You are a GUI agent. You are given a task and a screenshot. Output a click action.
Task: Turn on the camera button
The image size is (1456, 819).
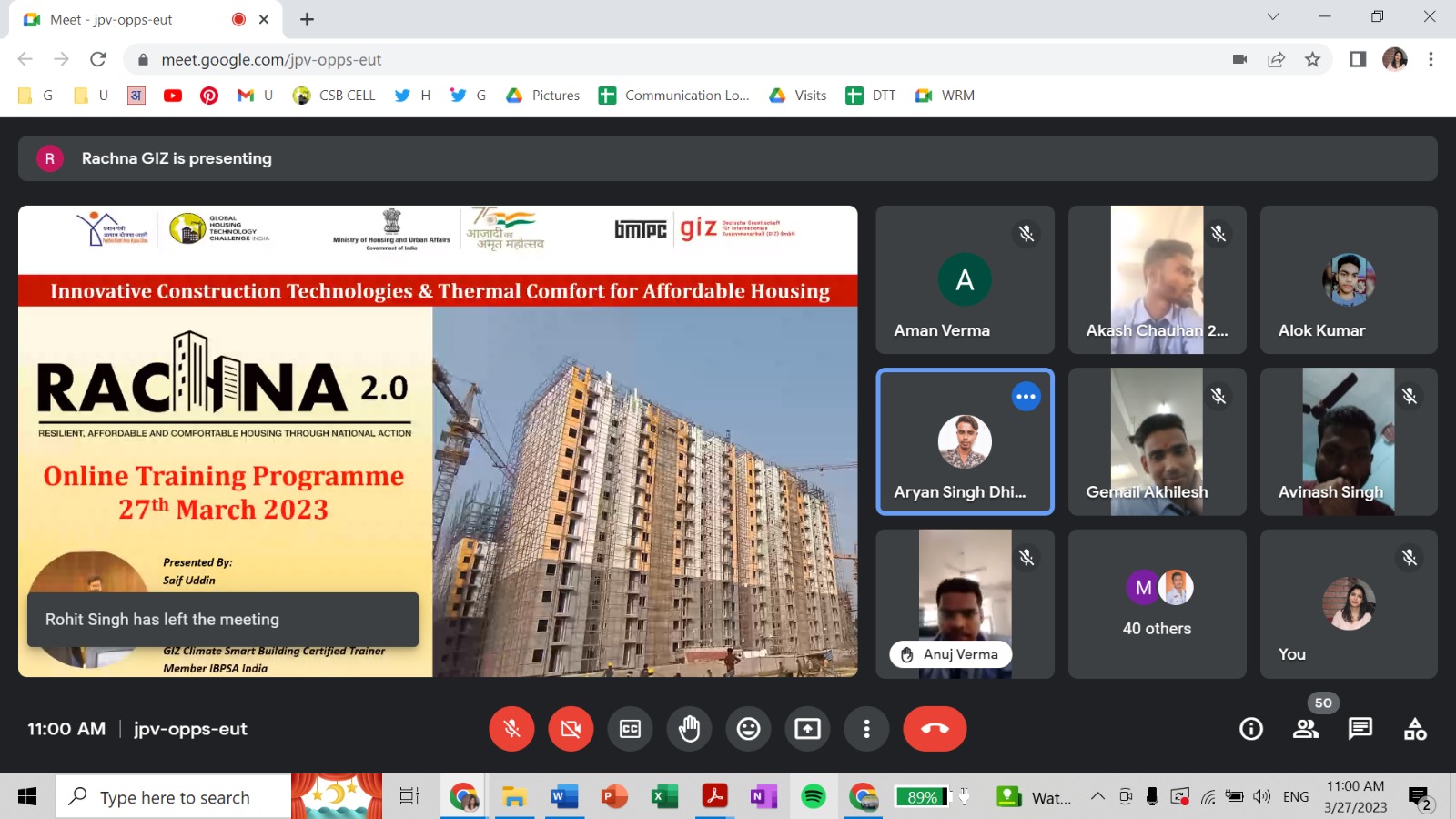pos(571,729)
